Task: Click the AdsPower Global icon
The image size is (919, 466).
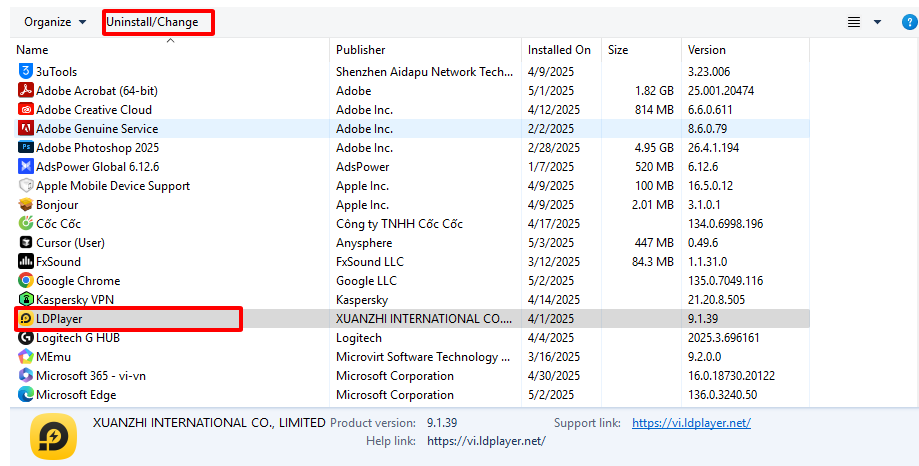Action: click(x=25, y=166)
